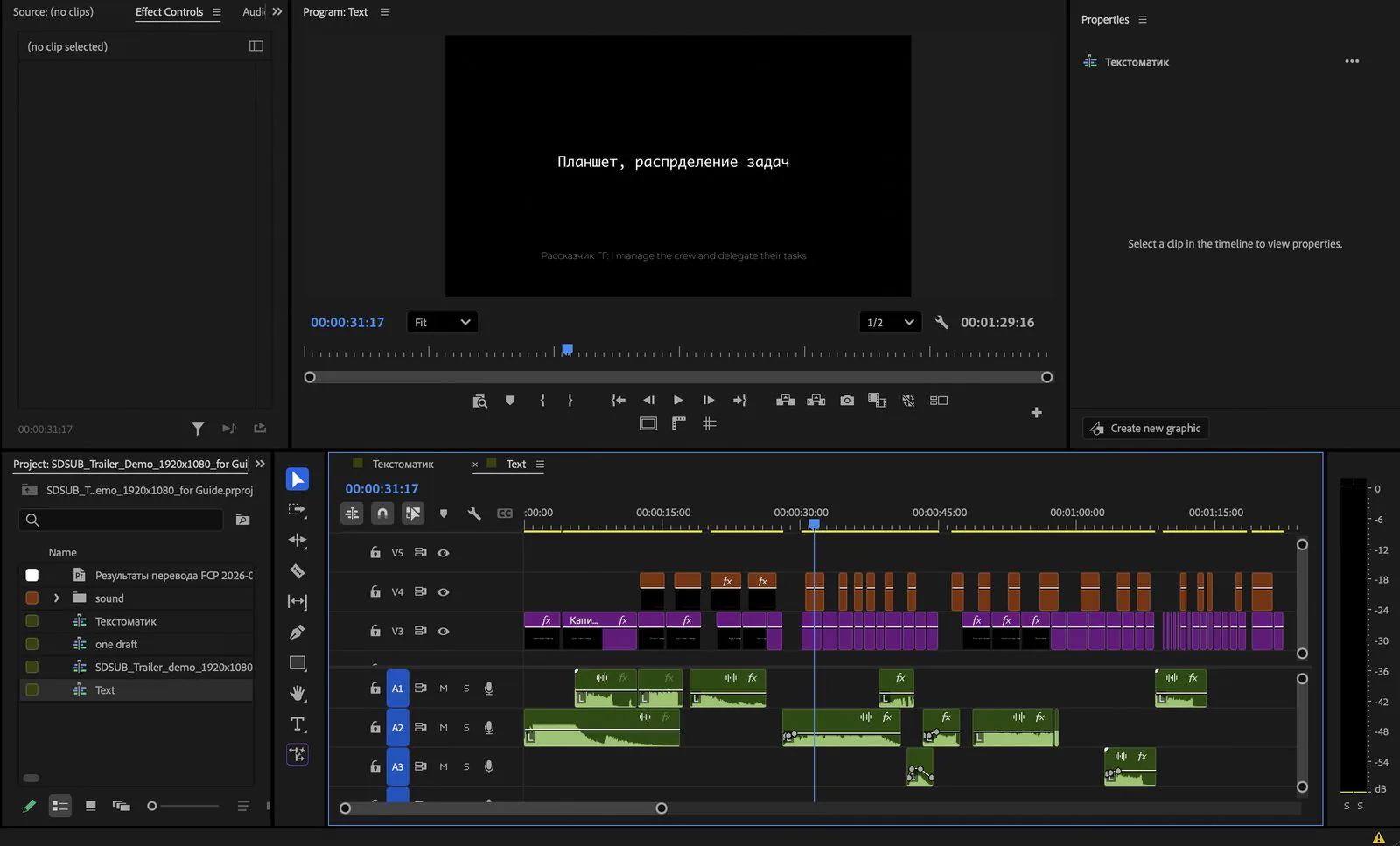Open Properties panel menu

[x=1143, y=19]
